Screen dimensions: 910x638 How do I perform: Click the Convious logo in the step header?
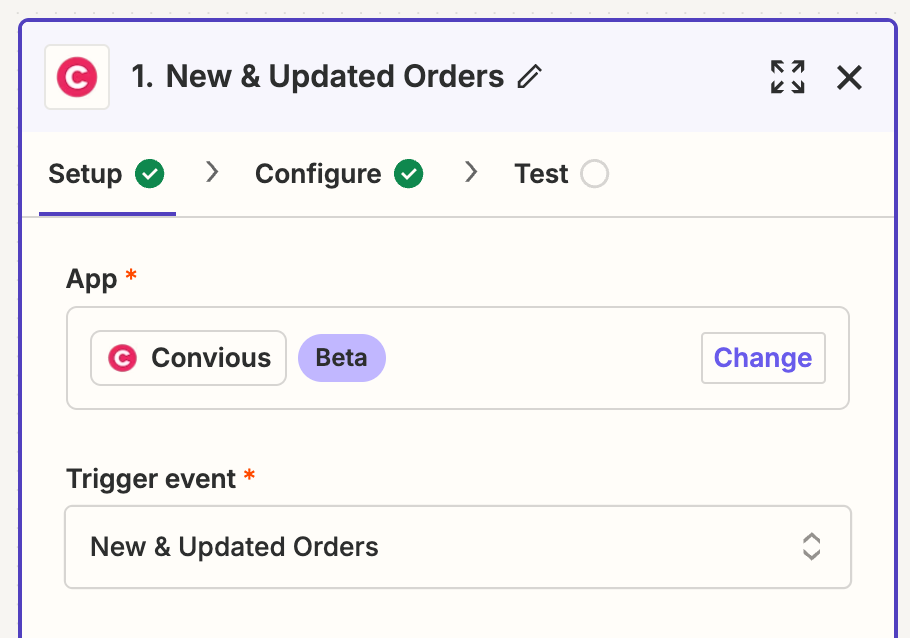pos(77,77)
